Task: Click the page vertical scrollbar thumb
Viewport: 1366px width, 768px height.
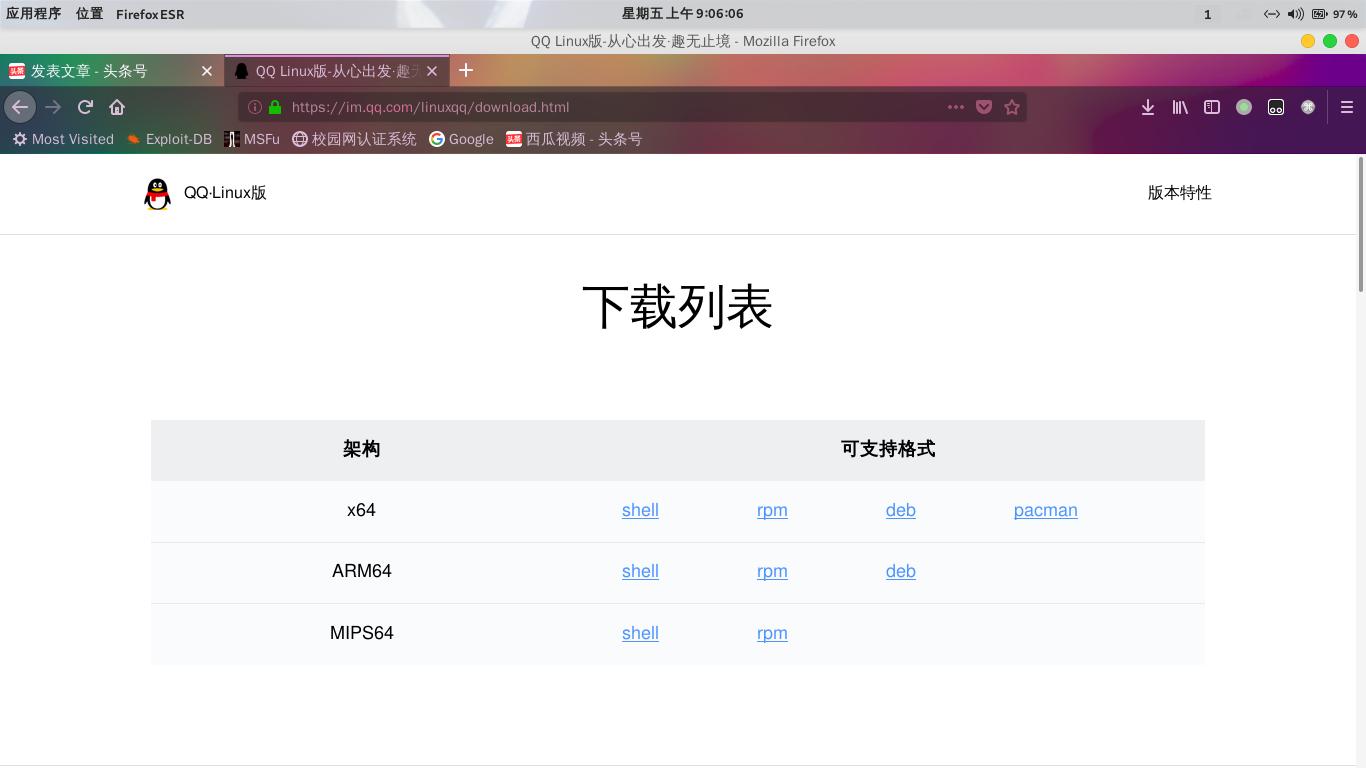Action: coord(1361,225)
